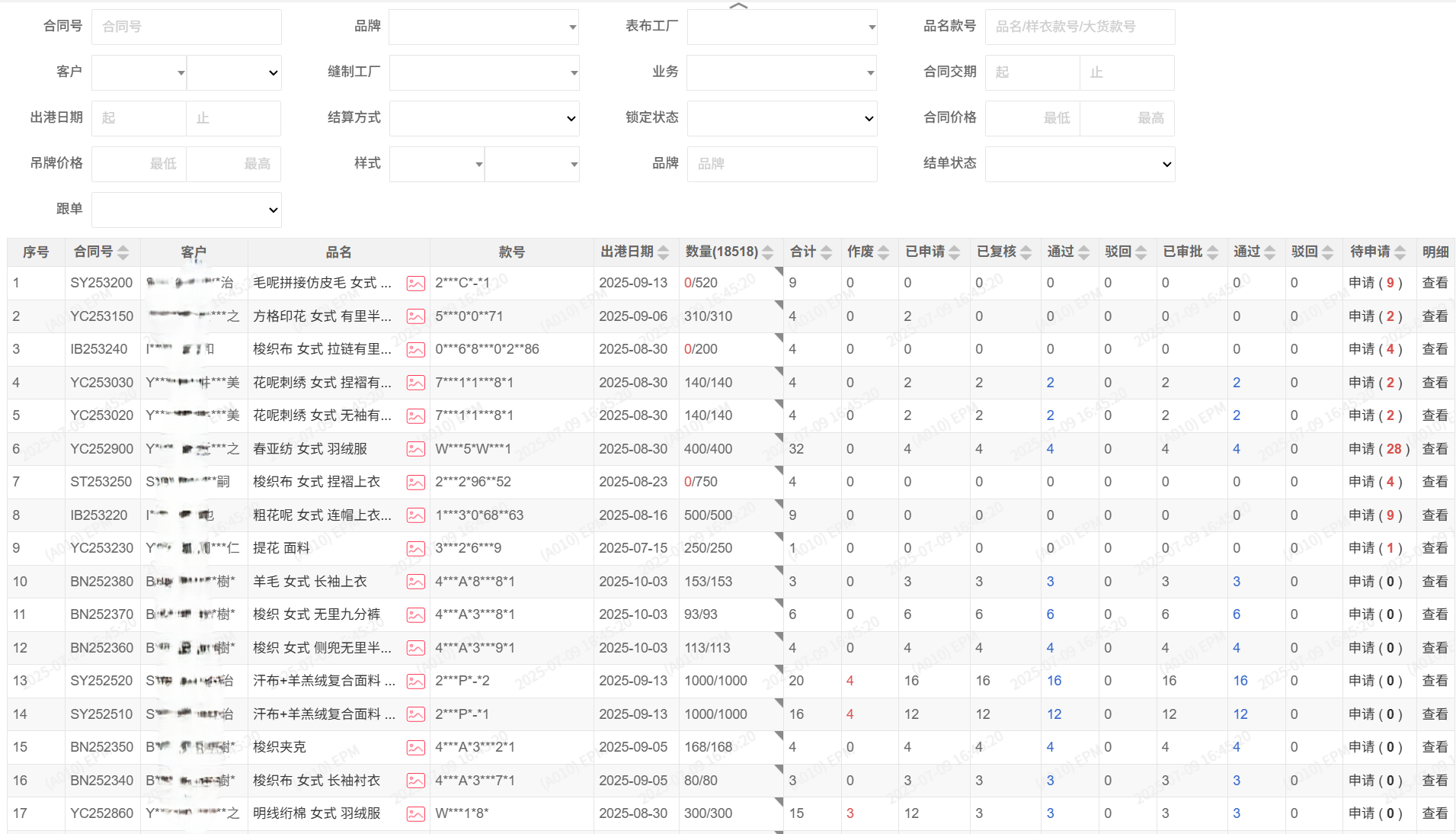Viewport: 1456px width, 834px height.
Task: Sort by 数量(18518) column arrows
Action: (x=768, y=252)
